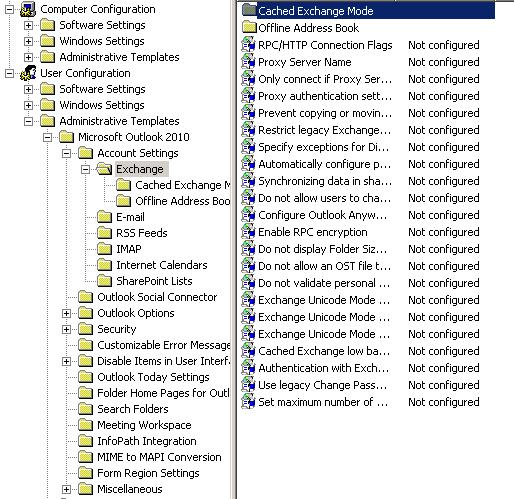Image resolution: width=514 pixels, height=499 pixels.
Task: Click the Outlook Social Connector folder icon
Action: 85,297
